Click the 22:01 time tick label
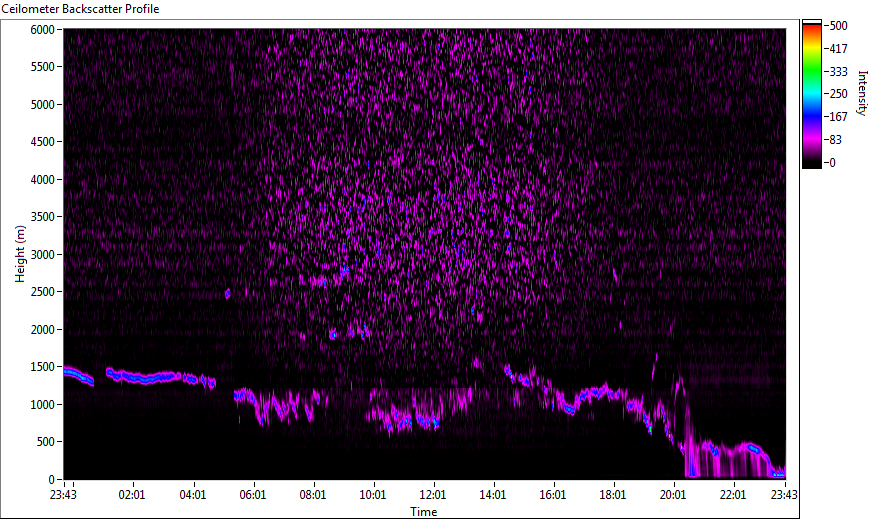 tap(734, 495)
